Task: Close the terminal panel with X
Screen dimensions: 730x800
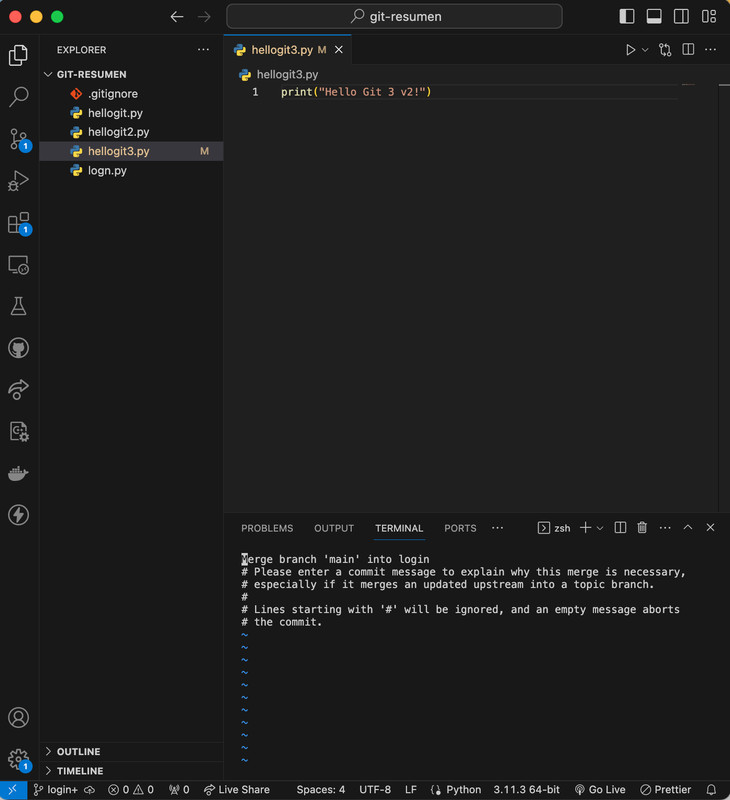Action: (710, 528)
